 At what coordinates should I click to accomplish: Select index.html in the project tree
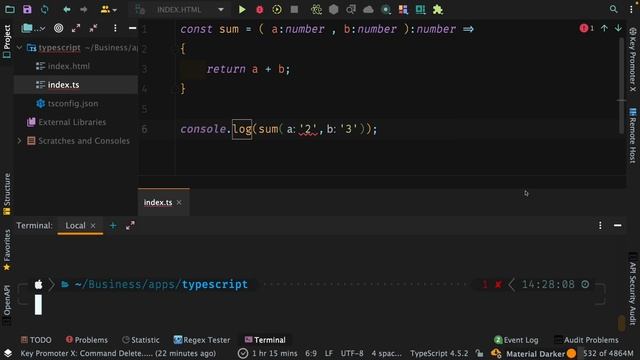coord(69,66)
